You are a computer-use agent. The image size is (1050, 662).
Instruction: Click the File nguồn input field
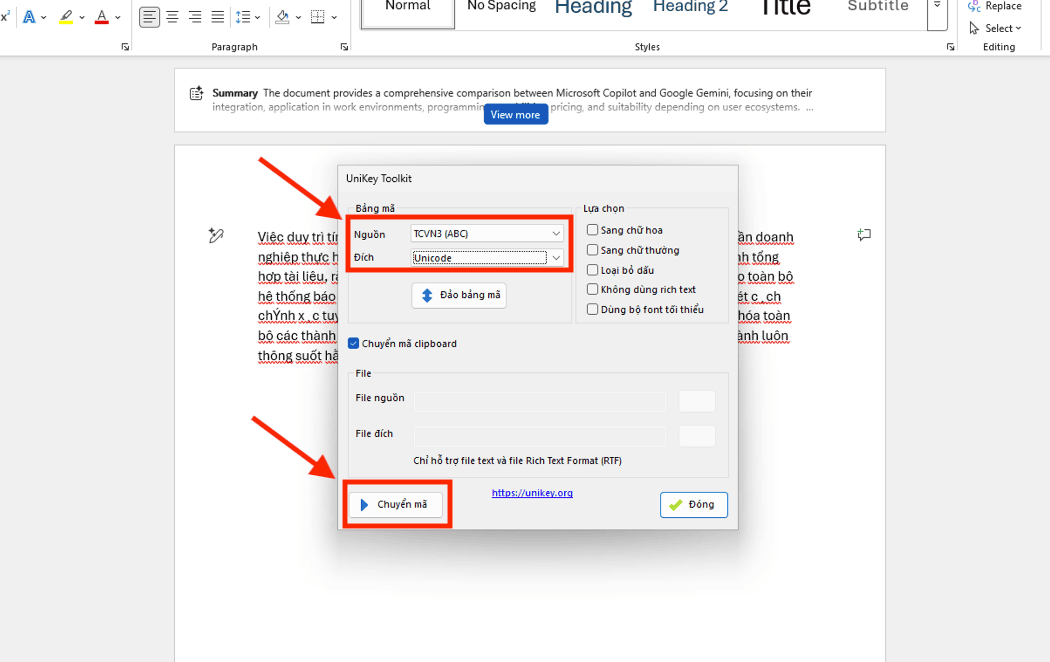(540, 400)
